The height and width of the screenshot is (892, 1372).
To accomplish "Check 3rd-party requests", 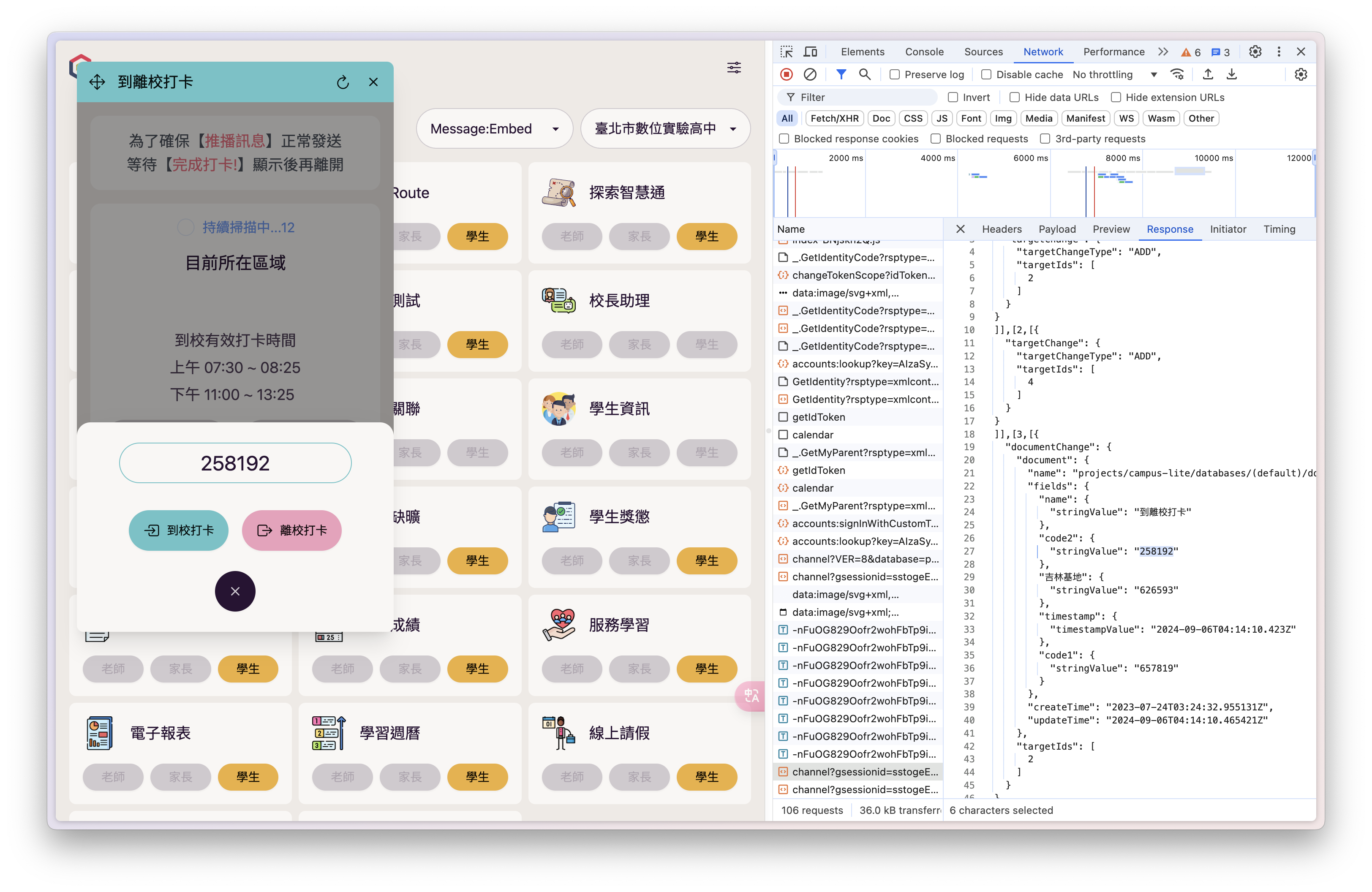I will [1045, 139].
